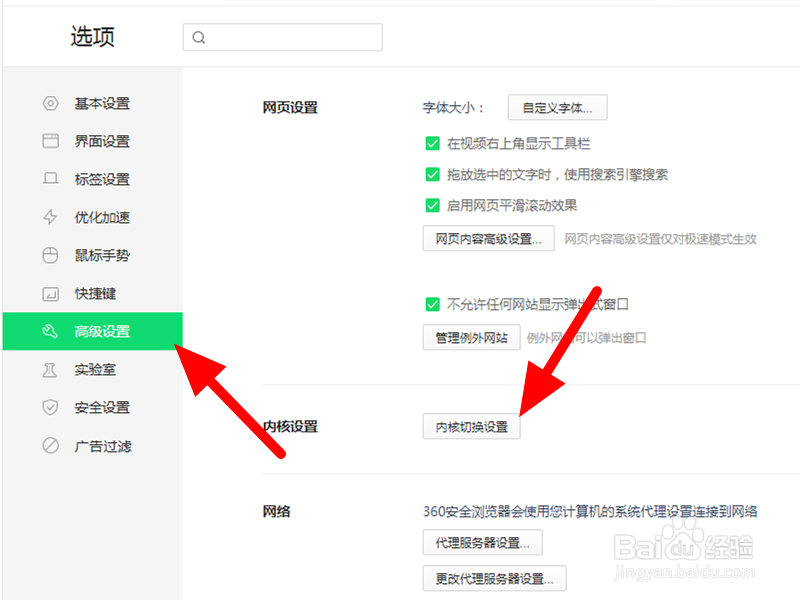Viewport: 800px width, 600px height.
Task: Click the 快捷键 keyboard shortcut icon
Action: pyautogui.click(x=50, y=293)
